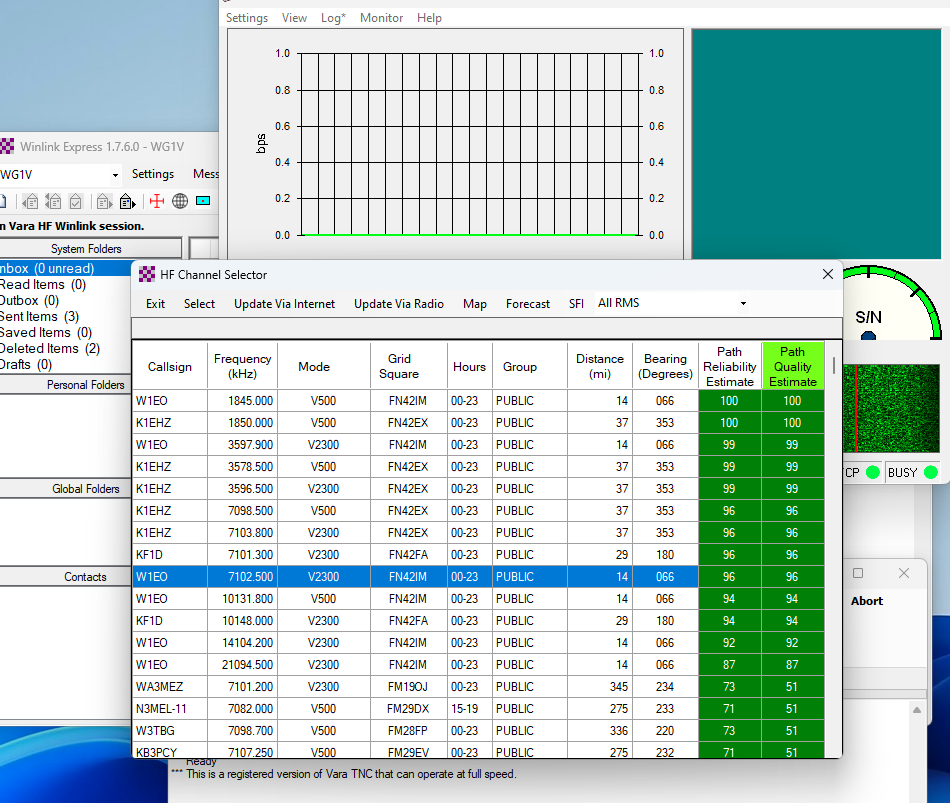Click the globe icon in Winlink toolbar
Image resolution: width=950 pixels, height=803 pixels.
click(180, 201)
